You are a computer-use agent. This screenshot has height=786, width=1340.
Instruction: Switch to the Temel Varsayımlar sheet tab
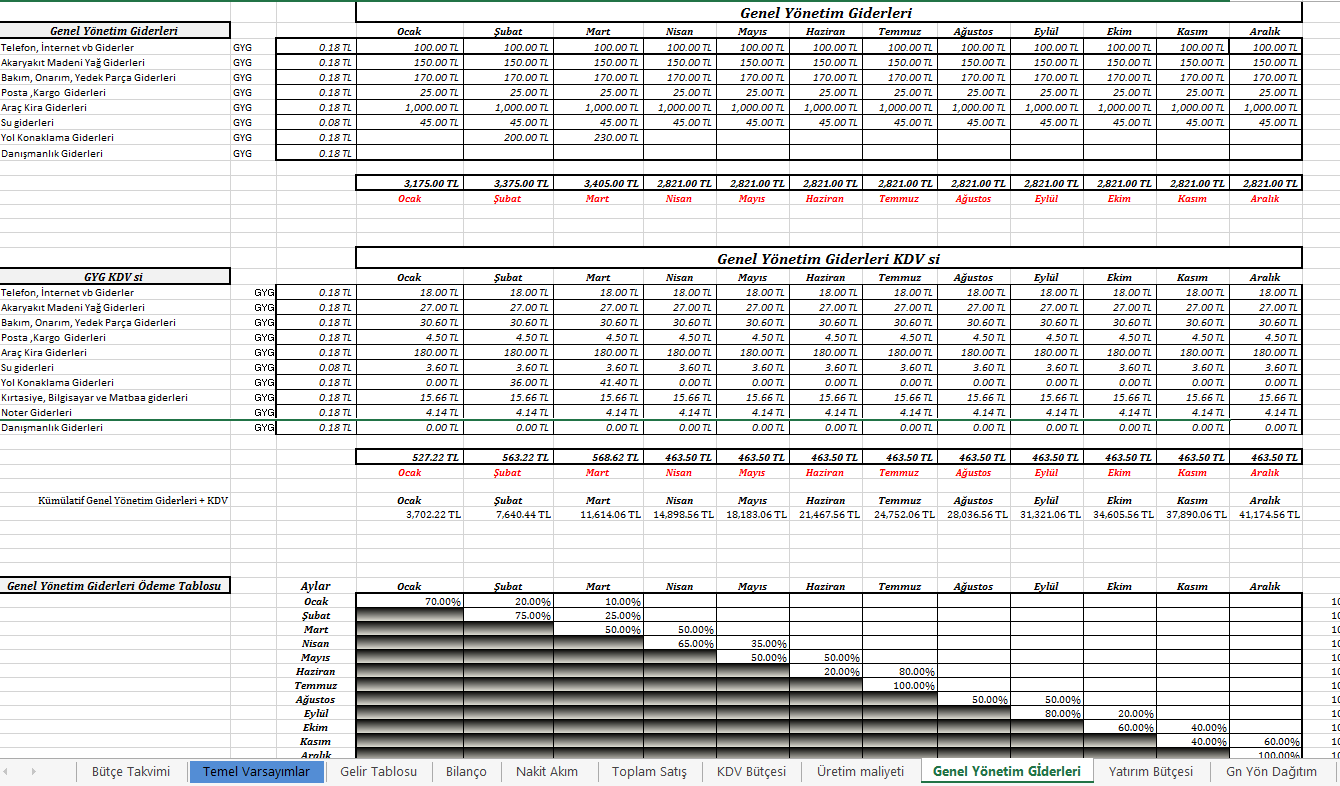(x=256, y=772)
